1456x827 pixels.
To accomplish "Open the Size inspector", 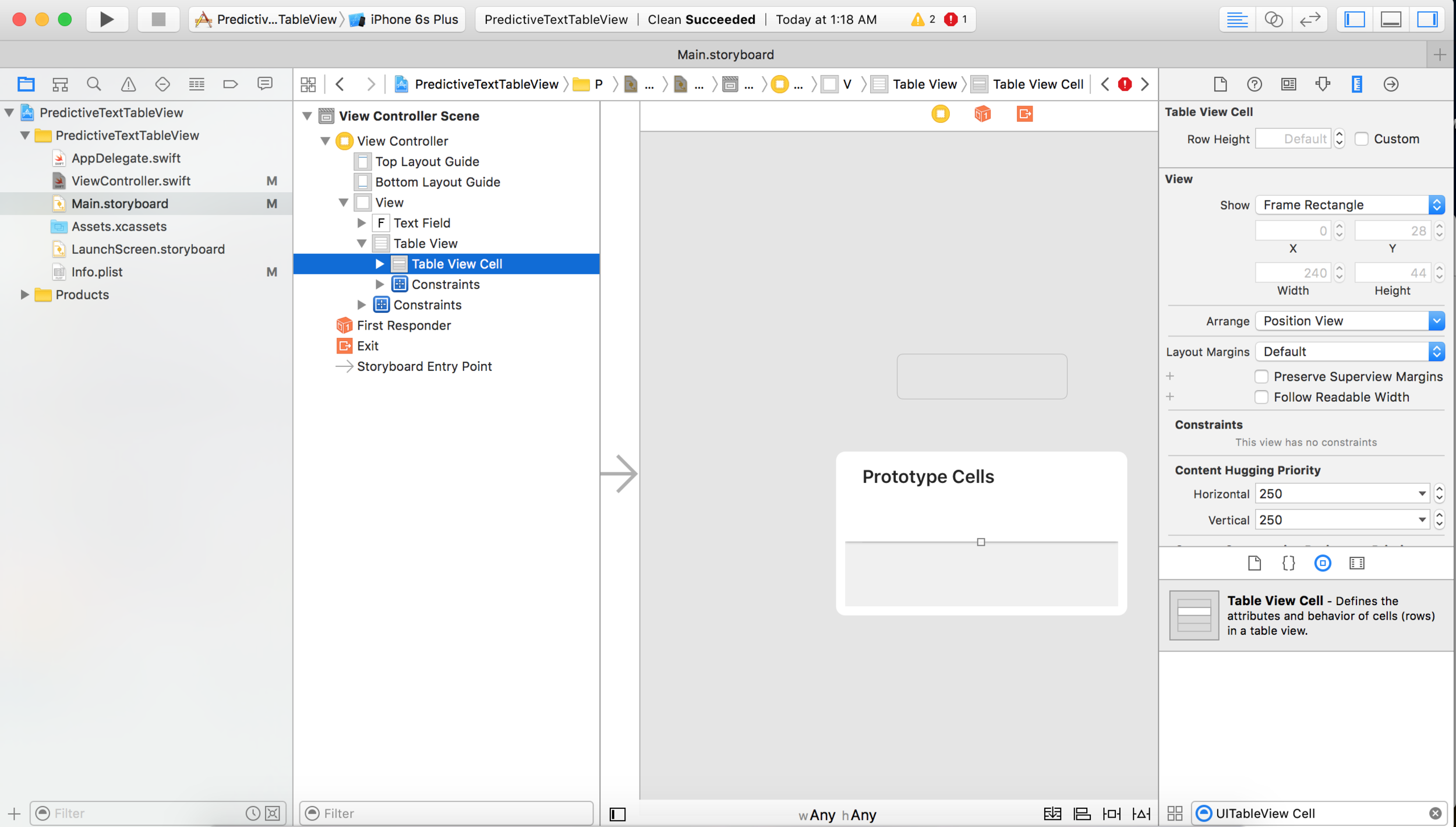I will (x=1357, y=84).
